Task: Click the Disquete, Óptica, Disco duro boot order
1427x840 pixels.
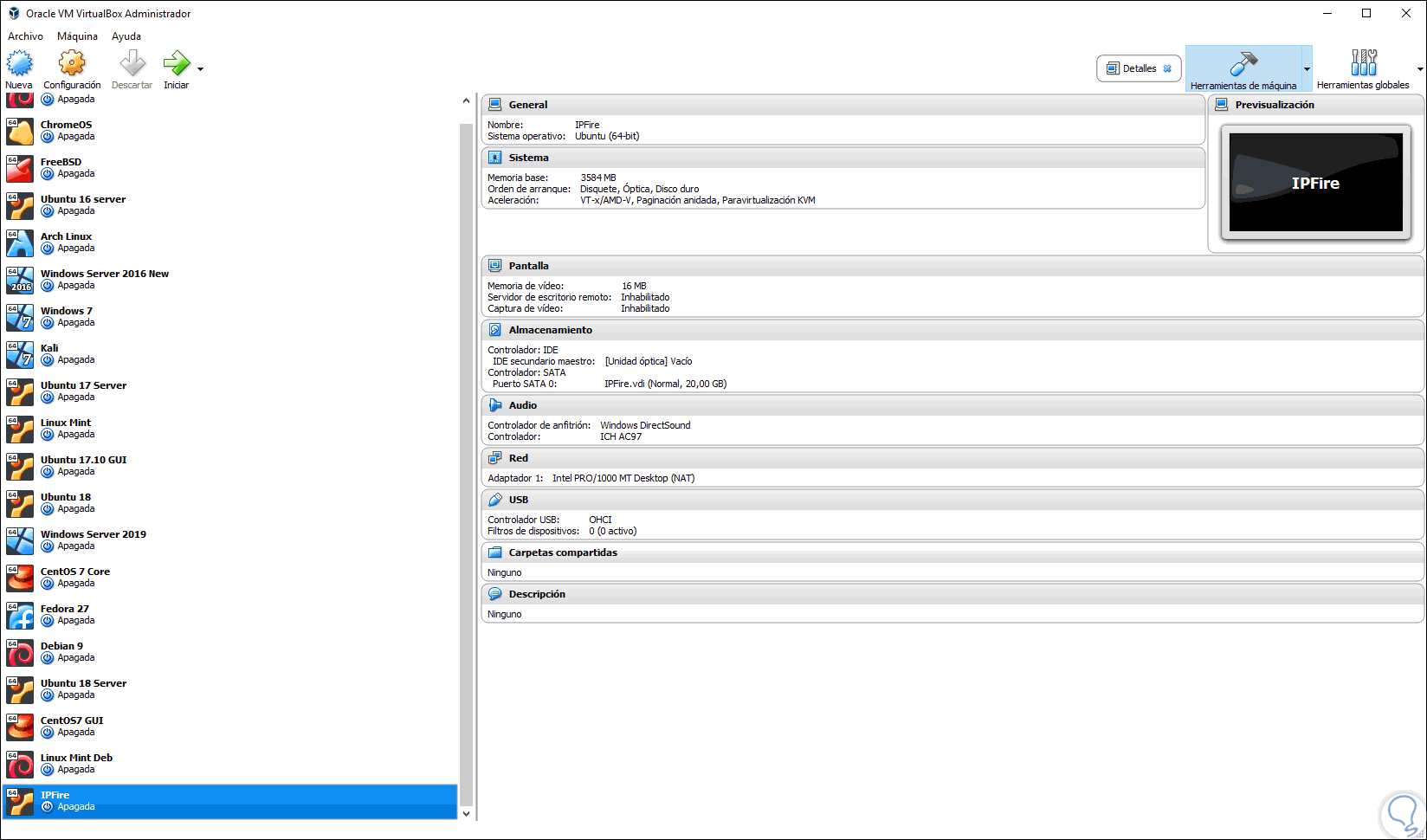Action: click(639, 189)
